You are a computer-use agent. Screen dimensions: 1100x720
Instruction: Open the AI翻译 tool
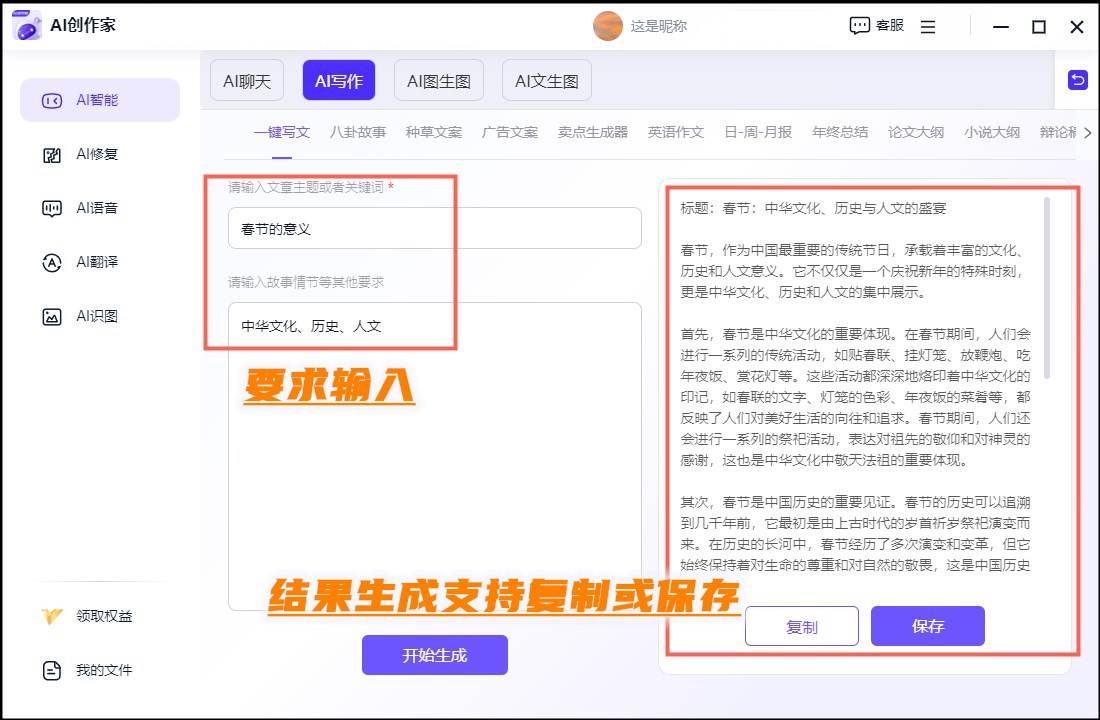52,263
